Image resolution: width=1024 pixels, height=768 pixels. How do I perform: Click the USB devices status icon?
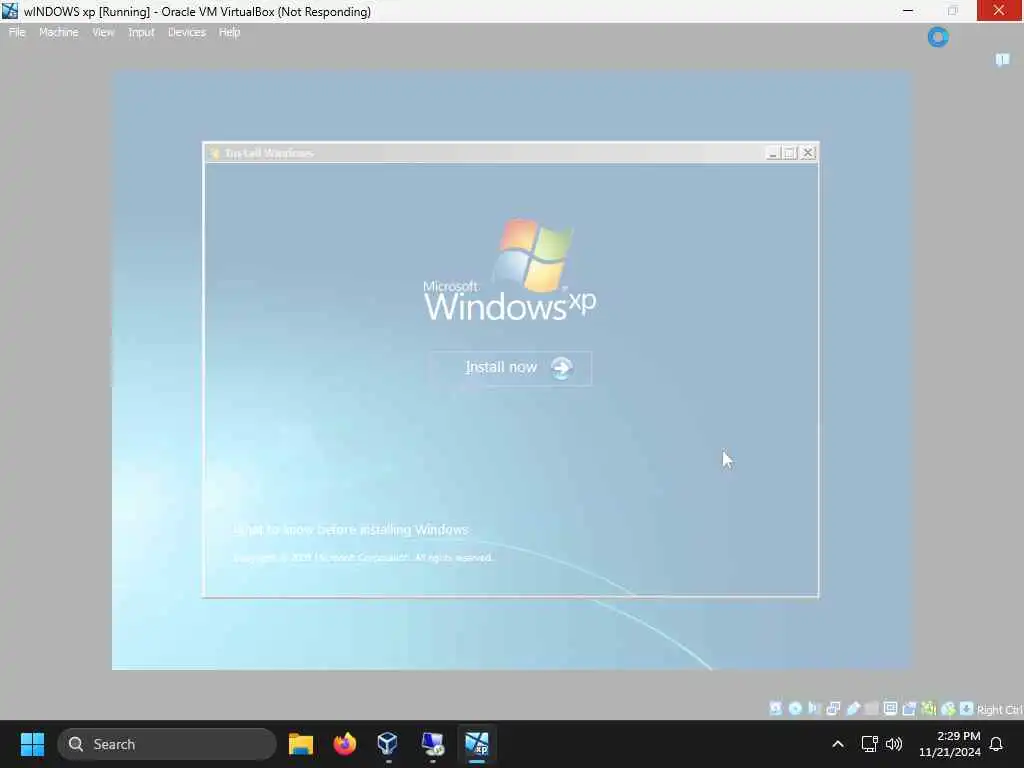853,709
